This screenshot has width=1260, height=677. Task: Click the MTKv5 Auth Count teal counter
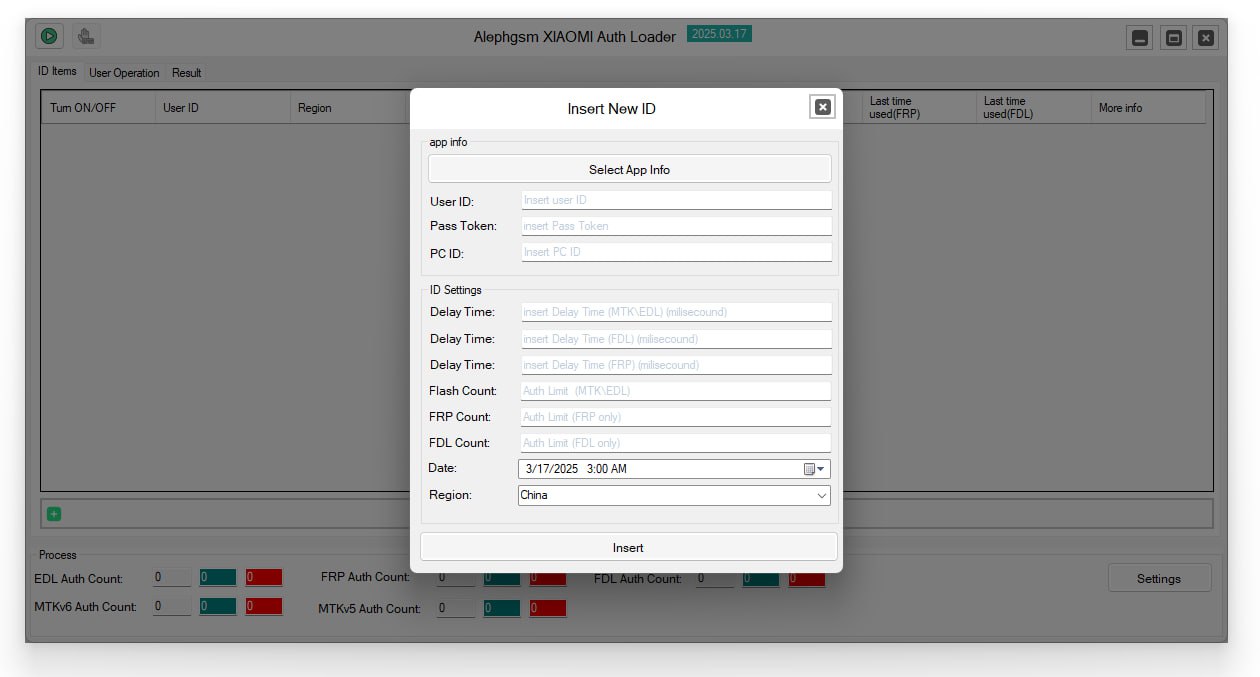tap(502, 608)
